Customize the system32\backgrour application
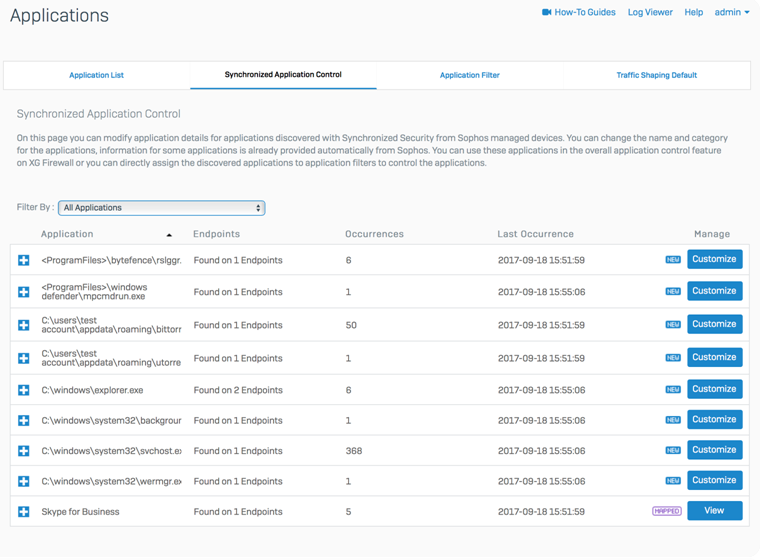The image size is (761, 560). point(714,419)
